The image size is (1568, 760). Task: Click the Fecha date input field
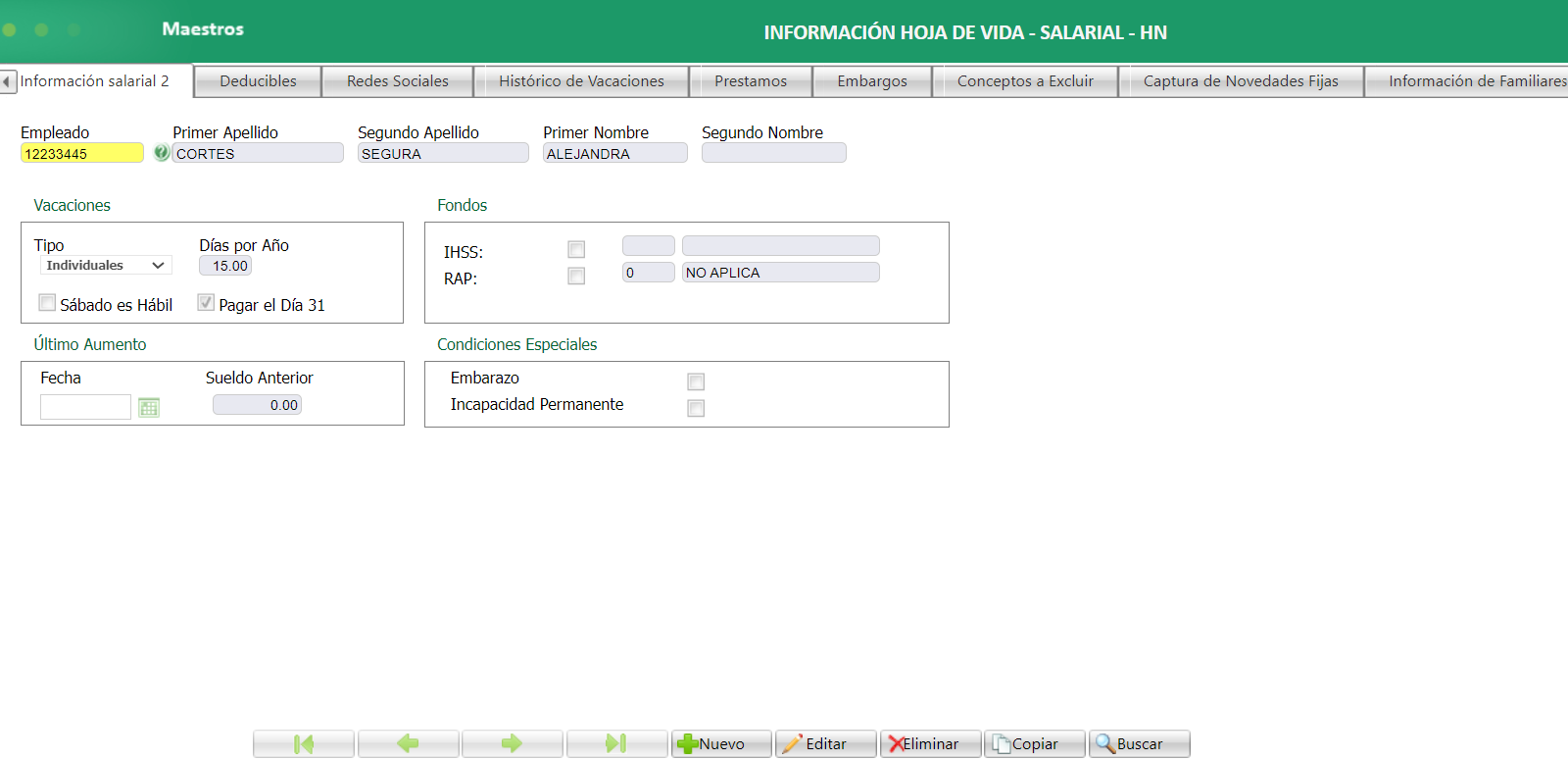point(85,407)
